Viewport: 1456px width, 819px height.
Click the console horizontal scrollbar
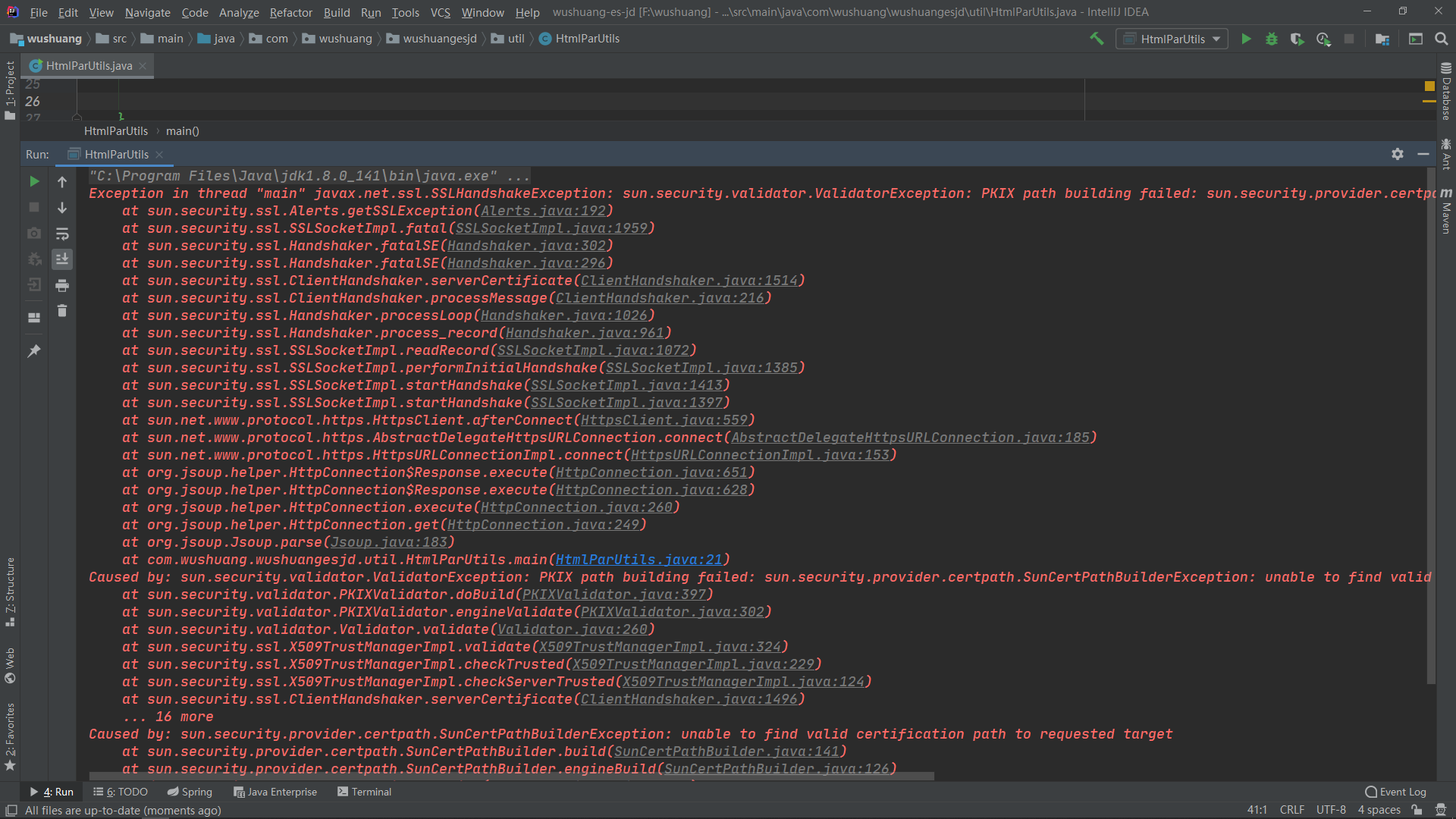click(512, 776)
